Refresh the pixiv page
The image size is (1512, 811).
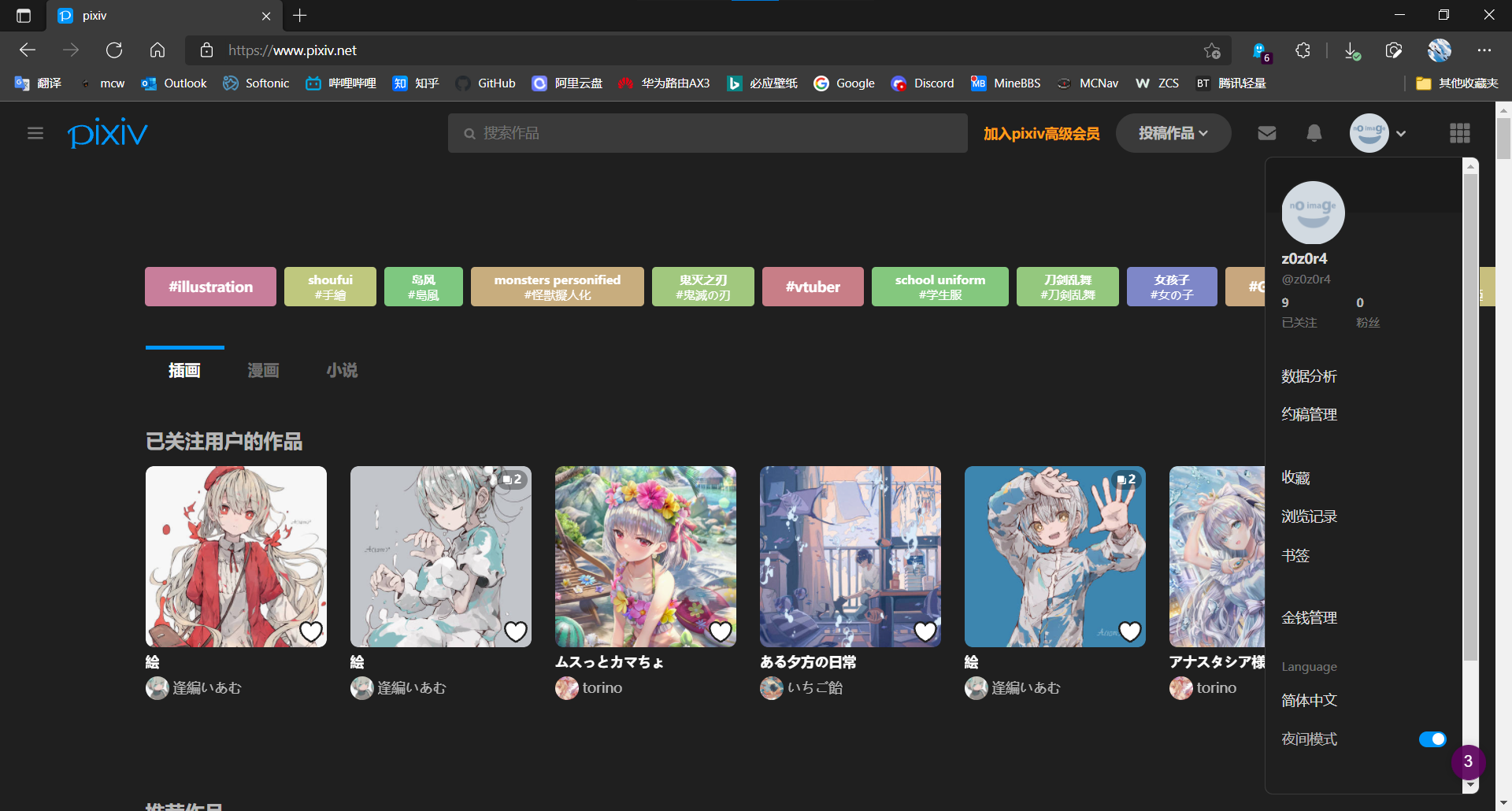[114, 50]
